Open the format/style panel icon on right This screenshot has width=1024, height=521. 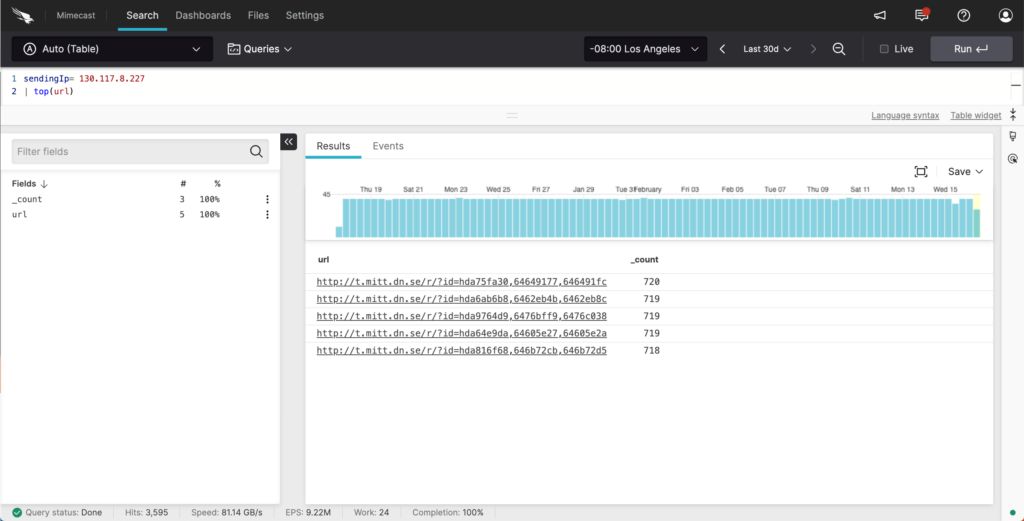coord(1013,136)
